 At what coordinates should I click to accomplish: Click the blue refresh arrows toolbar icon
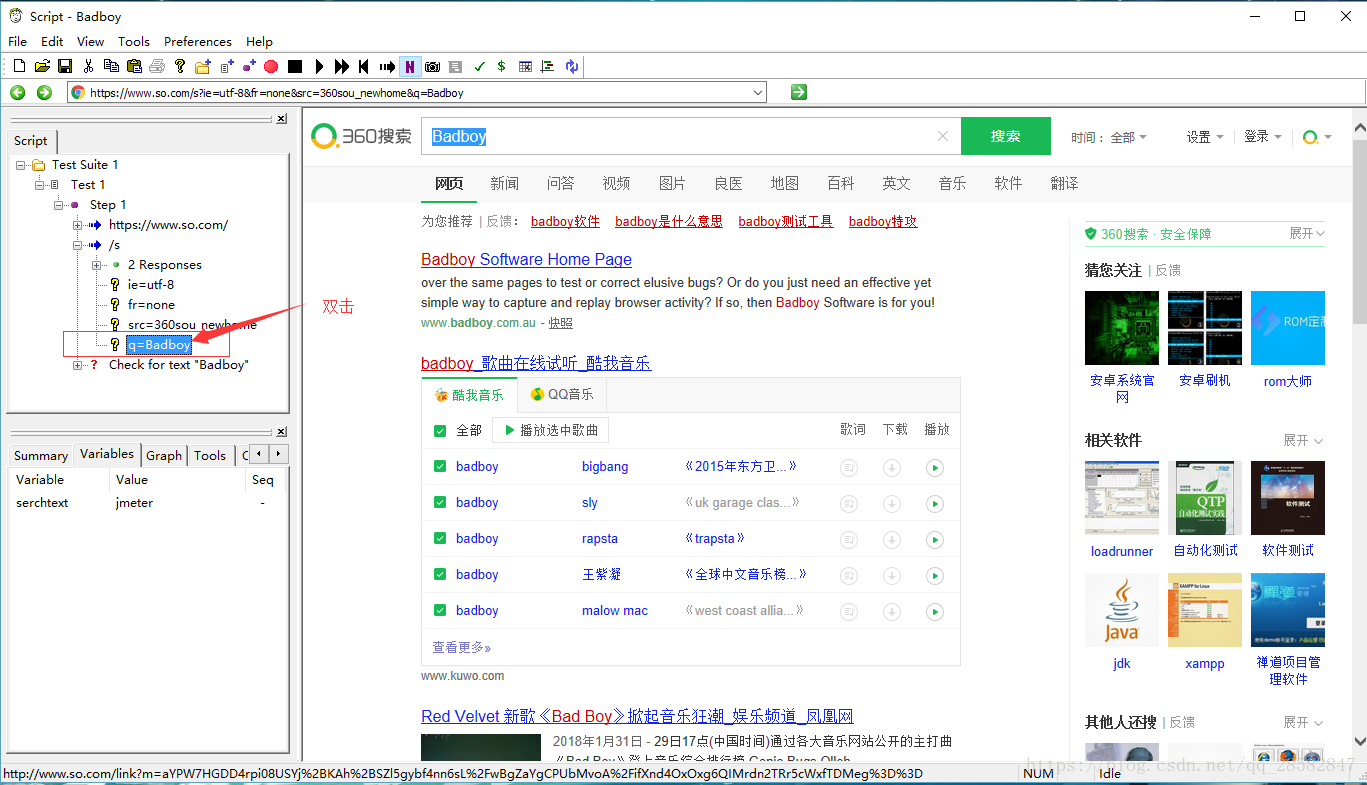(x=571, y=66)
